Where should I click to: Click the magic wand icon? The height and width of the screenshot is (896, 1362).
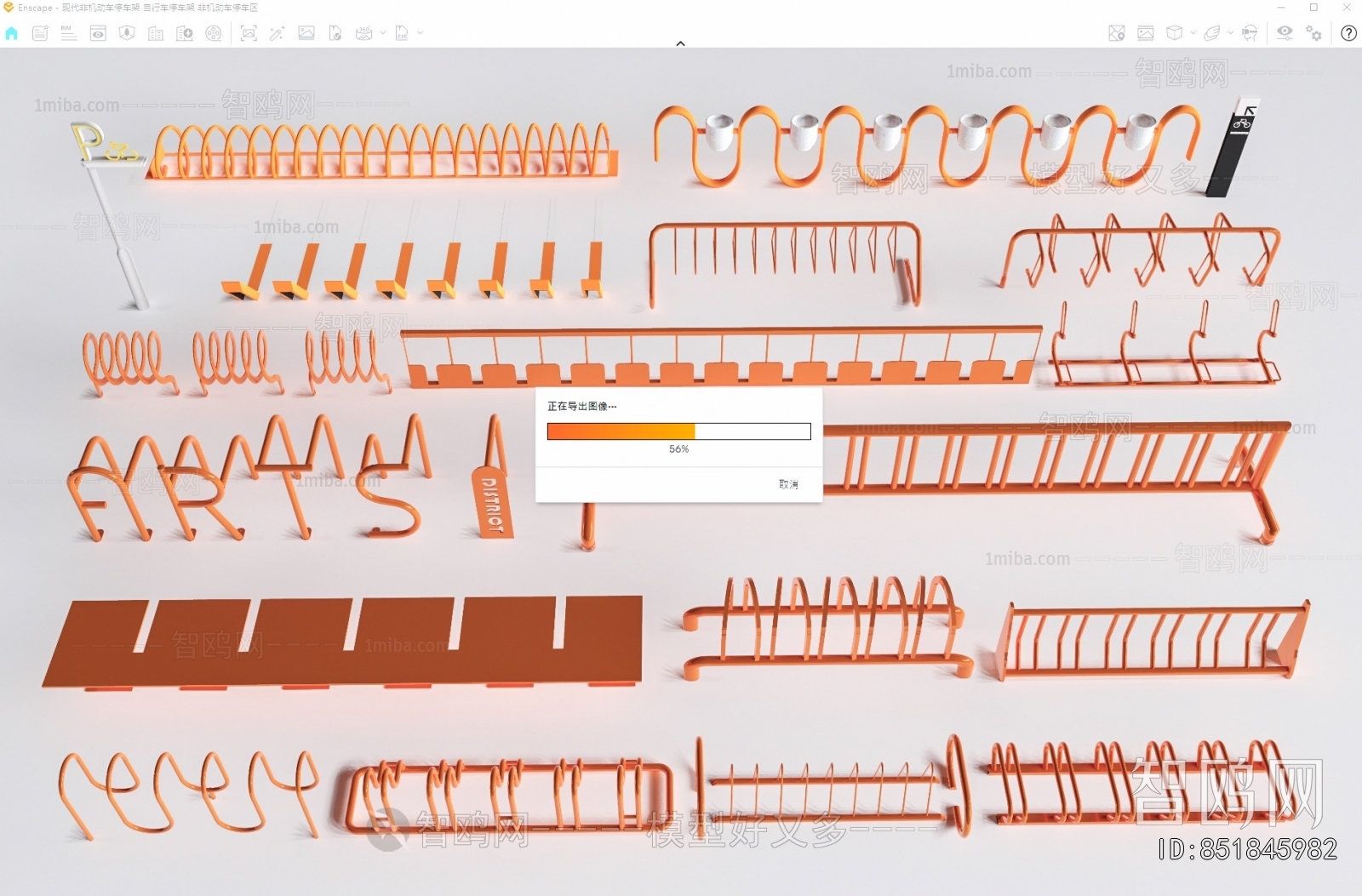(277, 33)
